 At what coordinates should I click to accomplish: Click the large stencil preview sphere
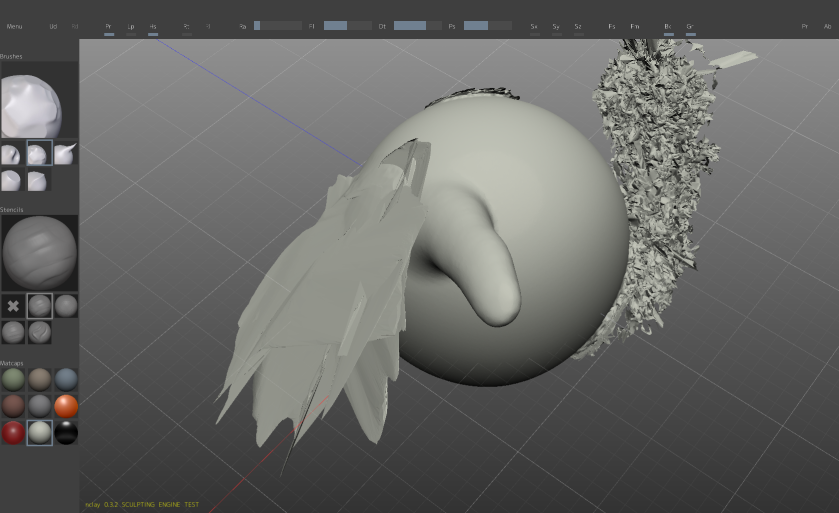pyautogui.click(x=39, y=253)
